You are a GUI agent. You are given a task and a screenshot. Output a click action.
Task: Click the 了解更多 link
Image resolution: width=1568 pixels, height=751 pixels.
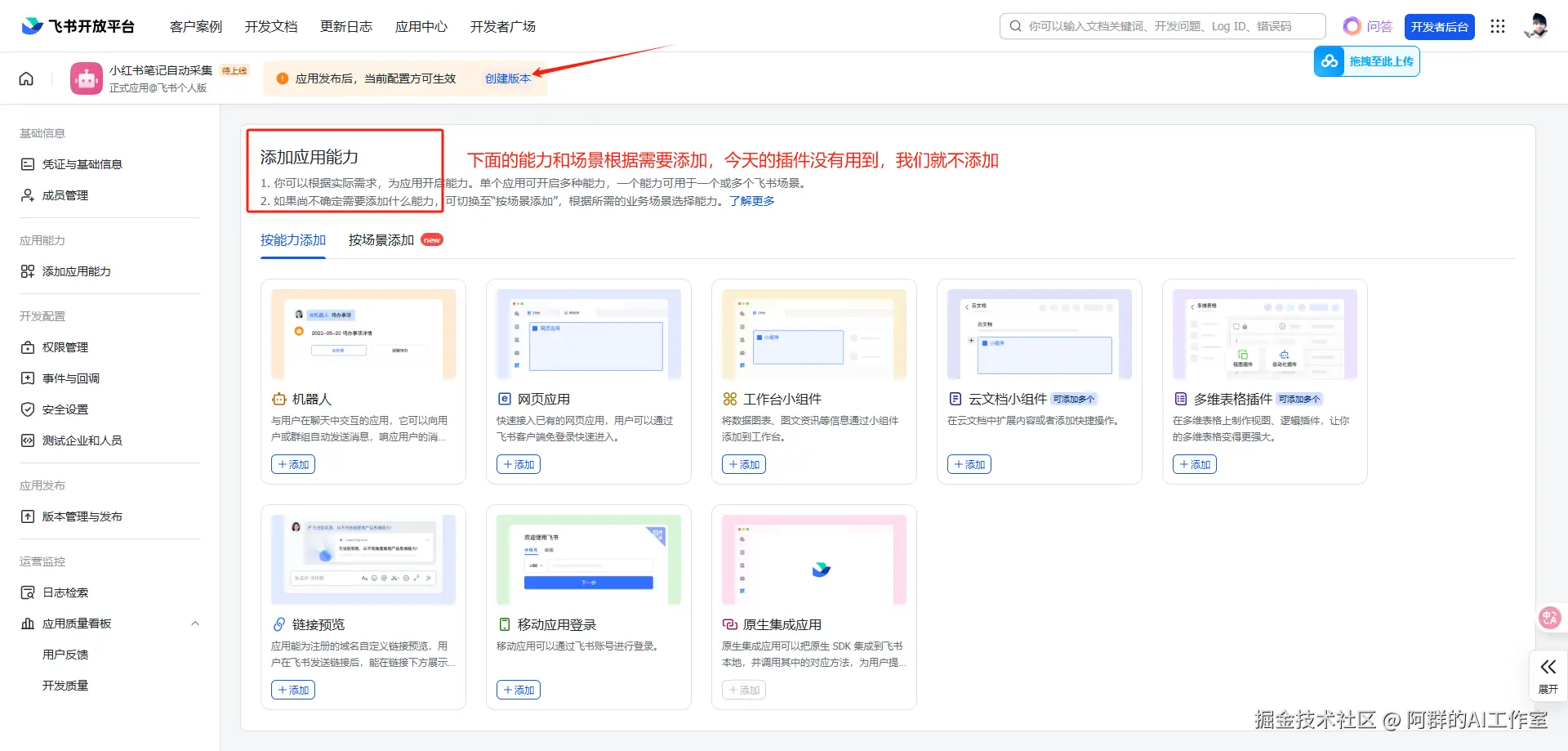pyautogui.click(x=752, y=201)
